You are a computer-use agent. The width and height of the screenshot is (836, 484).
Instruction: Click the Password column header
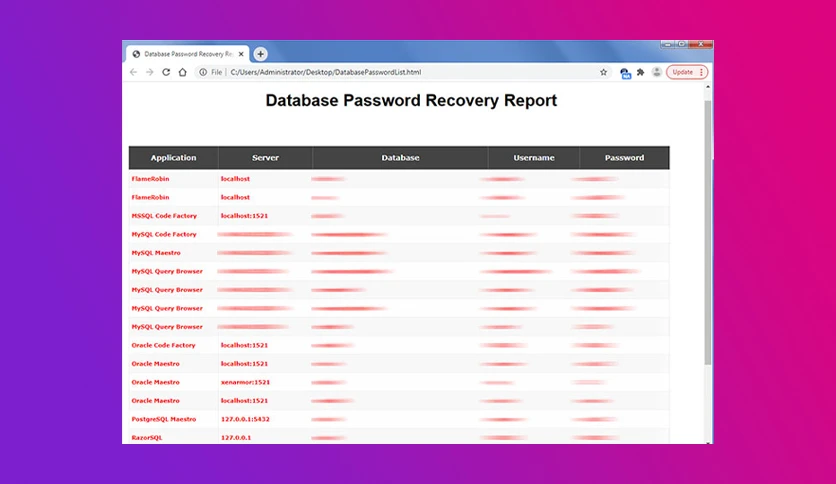click(624, 158)
